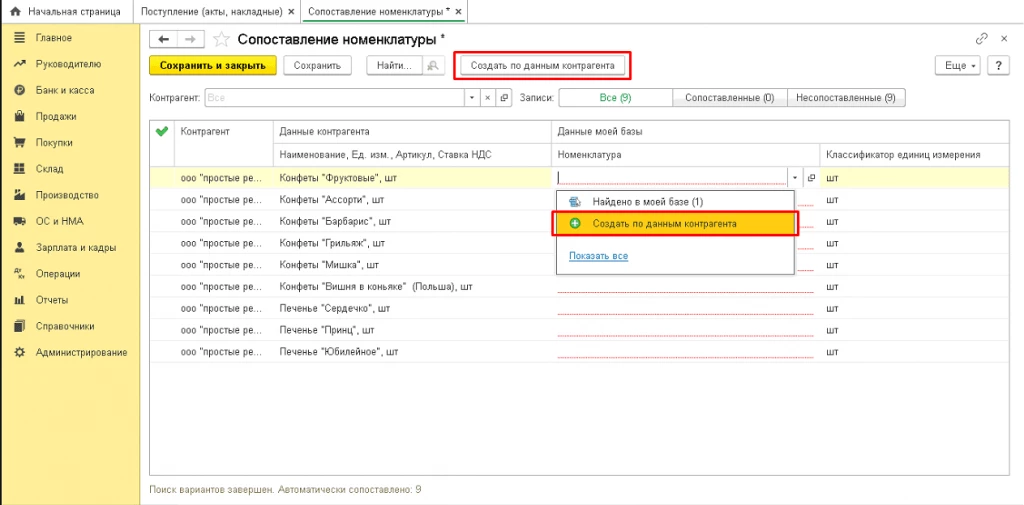Click the Сохранить button

pos(317,65)
